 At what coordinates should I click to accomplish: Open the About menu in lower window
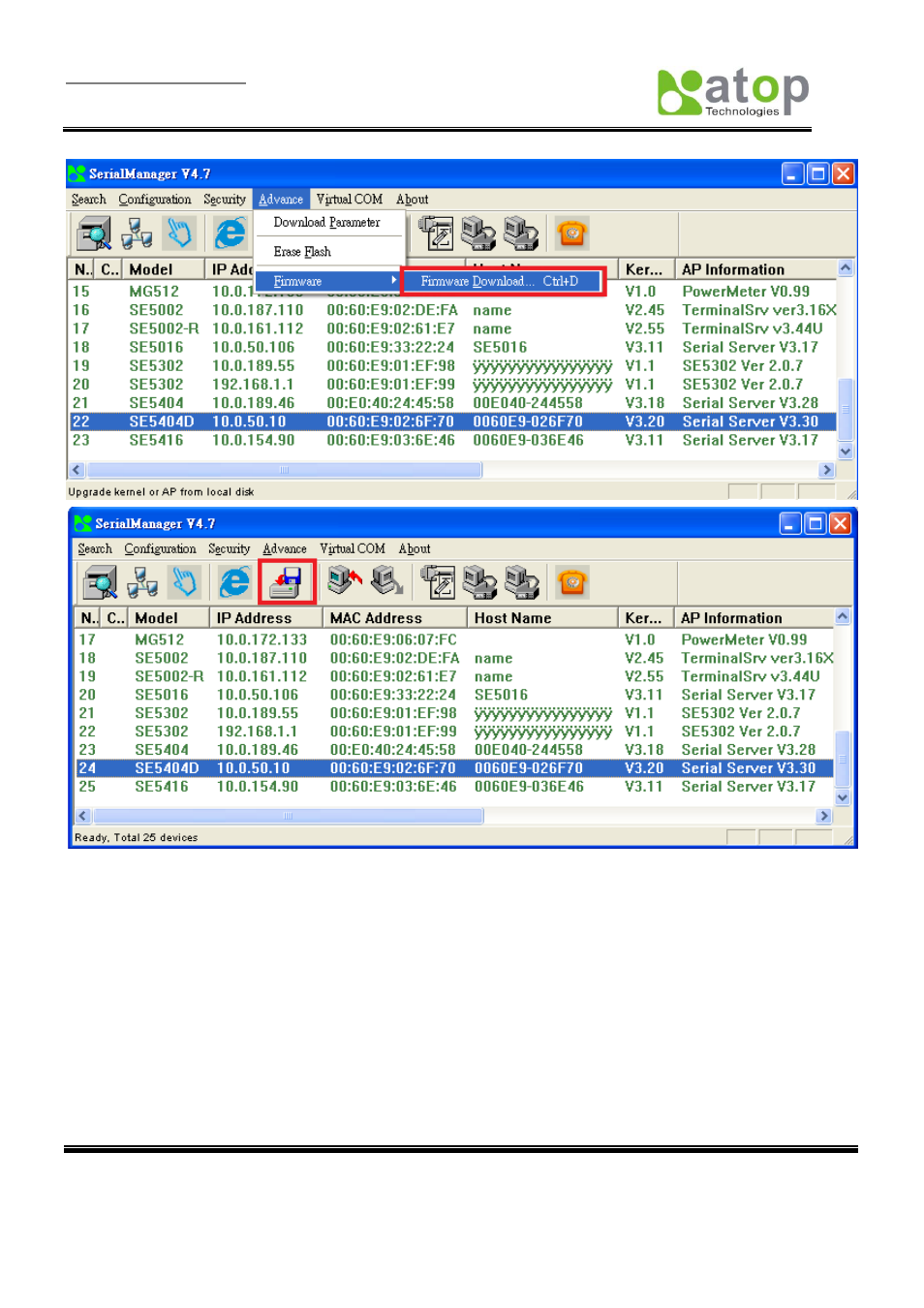point(415,549)
